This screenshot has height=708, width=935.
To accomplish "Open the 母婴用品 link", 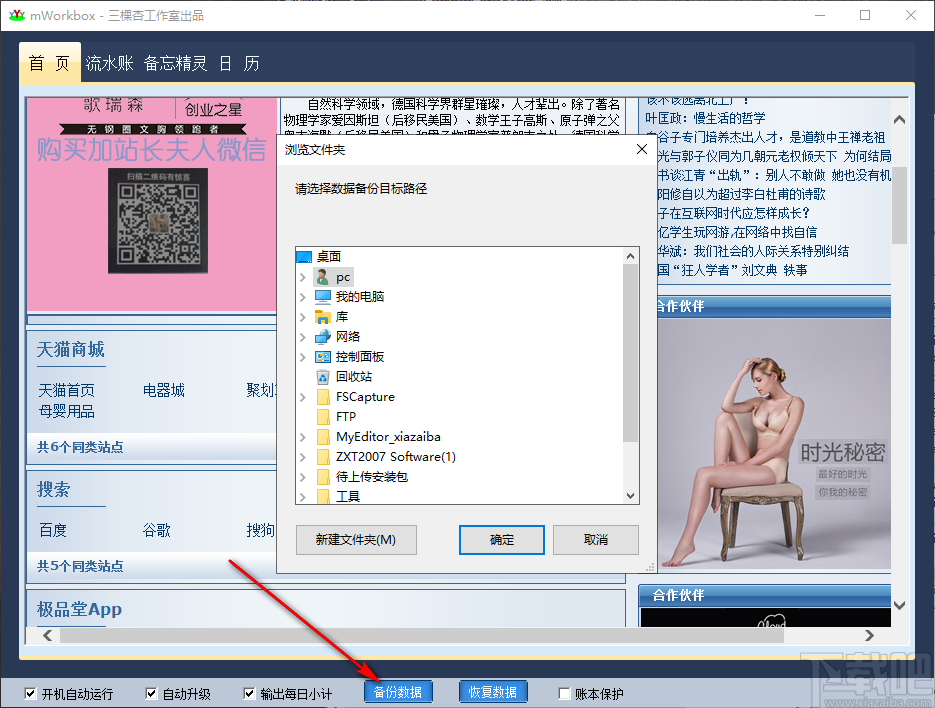I will 66,412.
